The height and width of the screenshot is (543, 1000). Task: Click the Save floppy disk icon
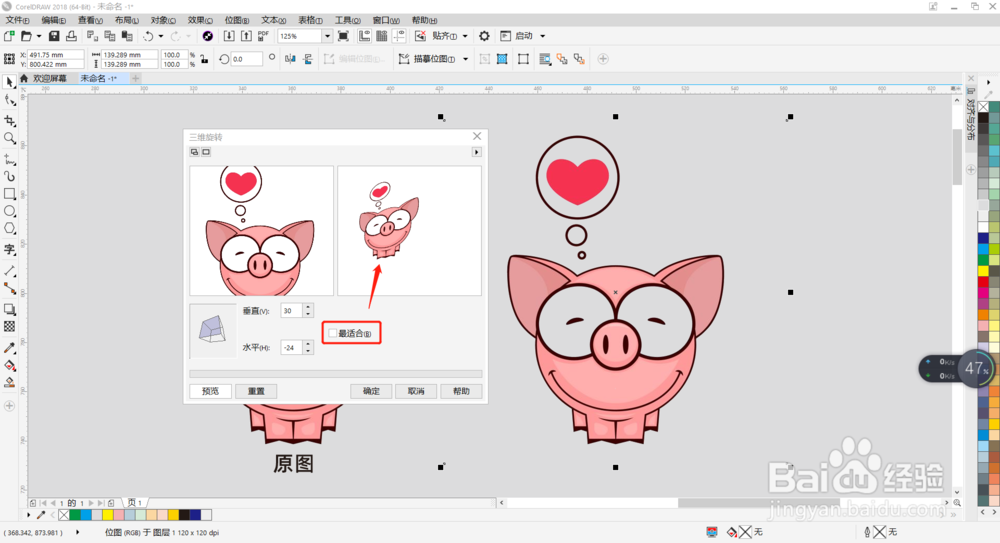point(54,36)
